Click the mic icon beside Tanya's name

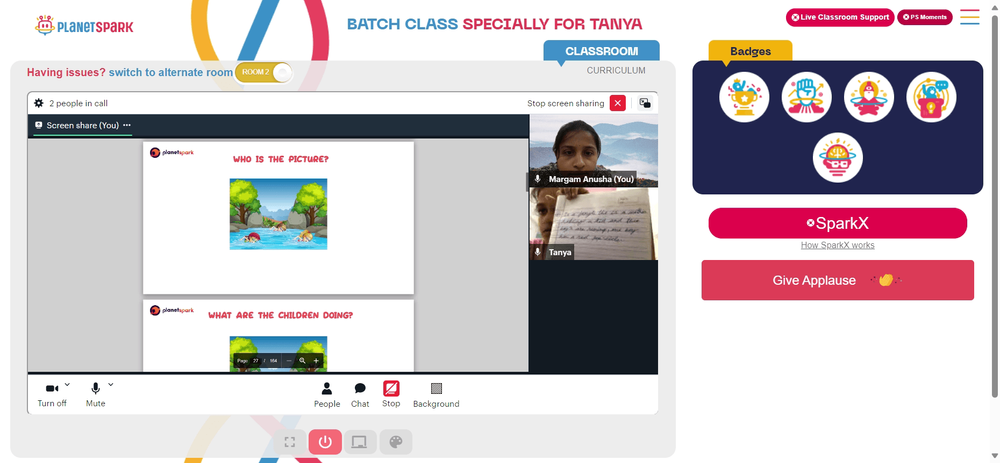pyautogui.click(x=538, y=253)
